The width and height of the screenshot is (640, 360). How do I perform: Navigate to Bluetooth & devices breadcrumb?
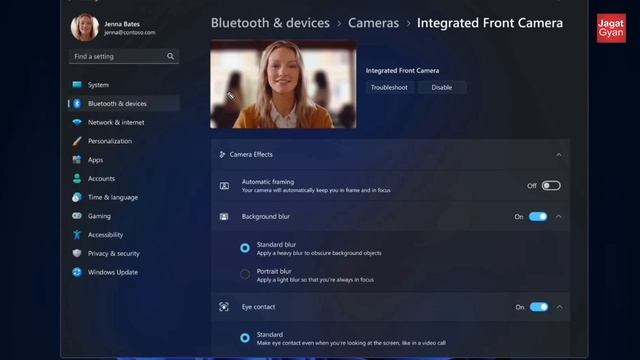270,23
